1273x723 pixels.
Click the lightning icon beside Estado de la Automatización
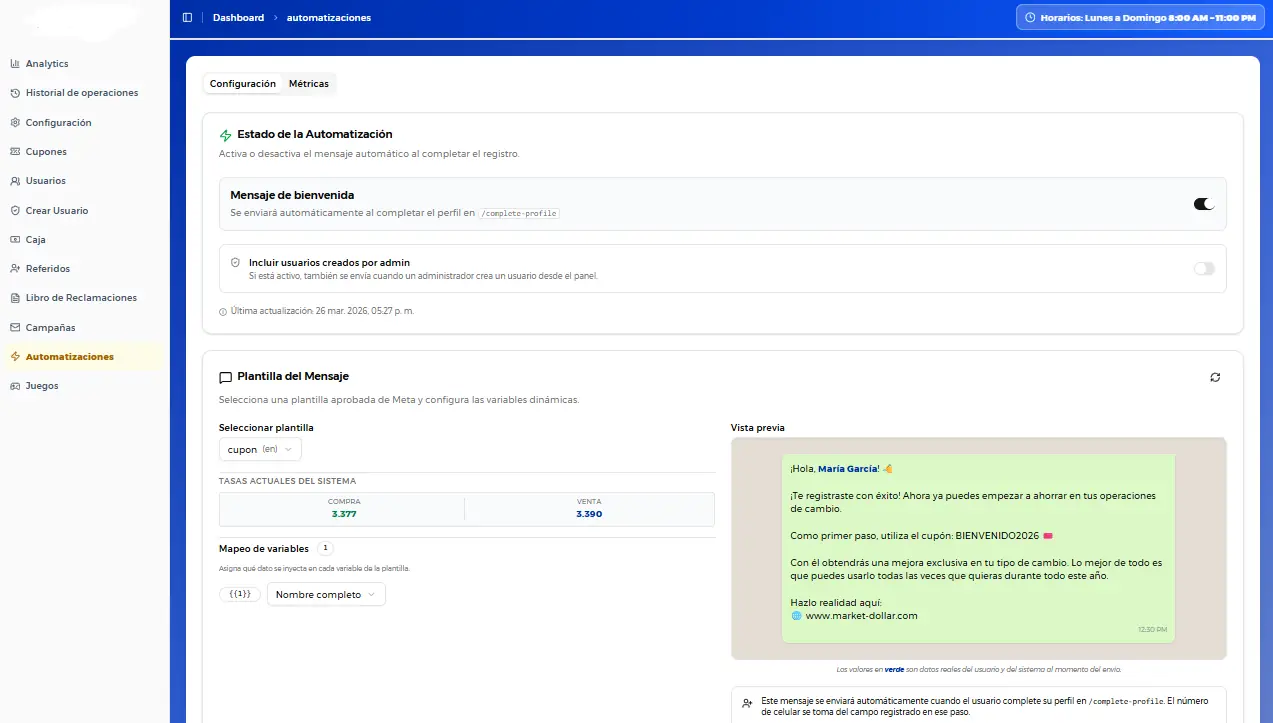(x=225, y=135)
